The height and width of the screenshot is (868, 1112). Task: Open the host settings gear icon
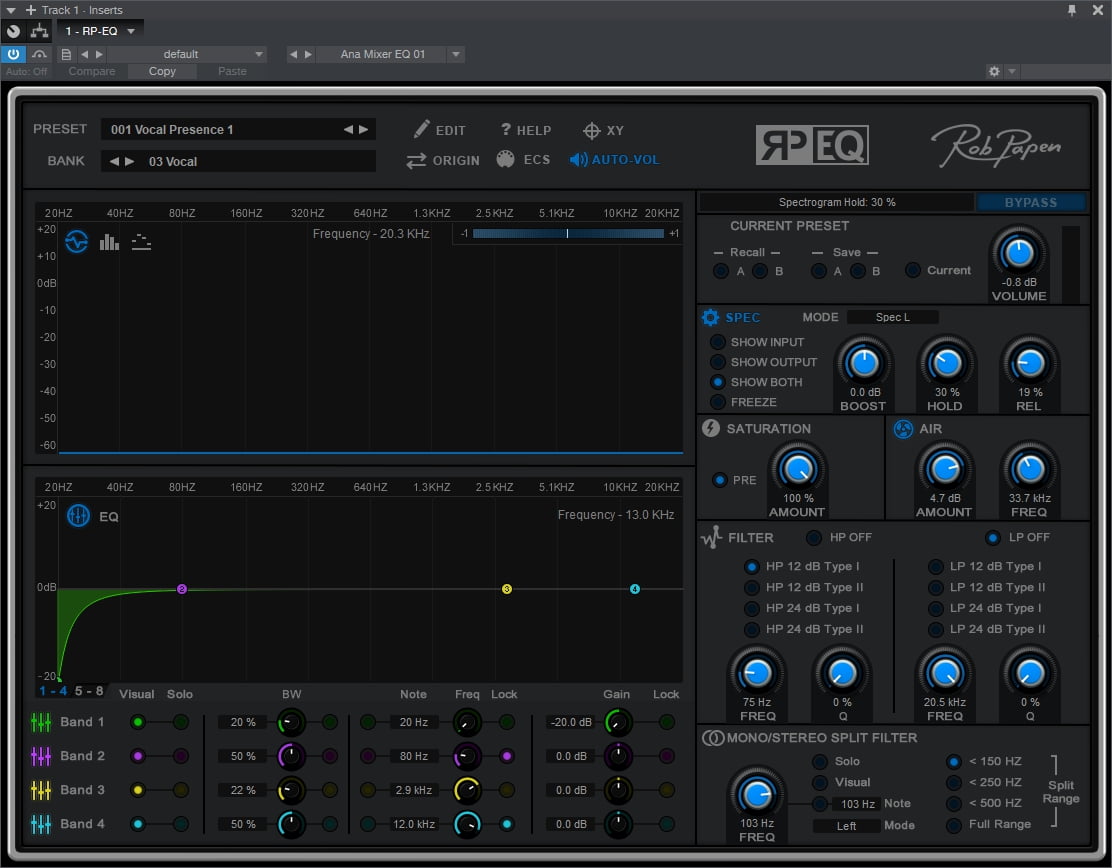[994, 71]
